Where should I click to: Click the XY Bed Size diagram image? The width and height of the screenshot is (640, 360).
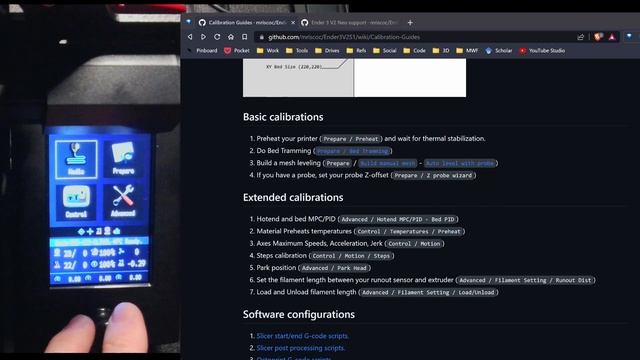tap(354, 78)
